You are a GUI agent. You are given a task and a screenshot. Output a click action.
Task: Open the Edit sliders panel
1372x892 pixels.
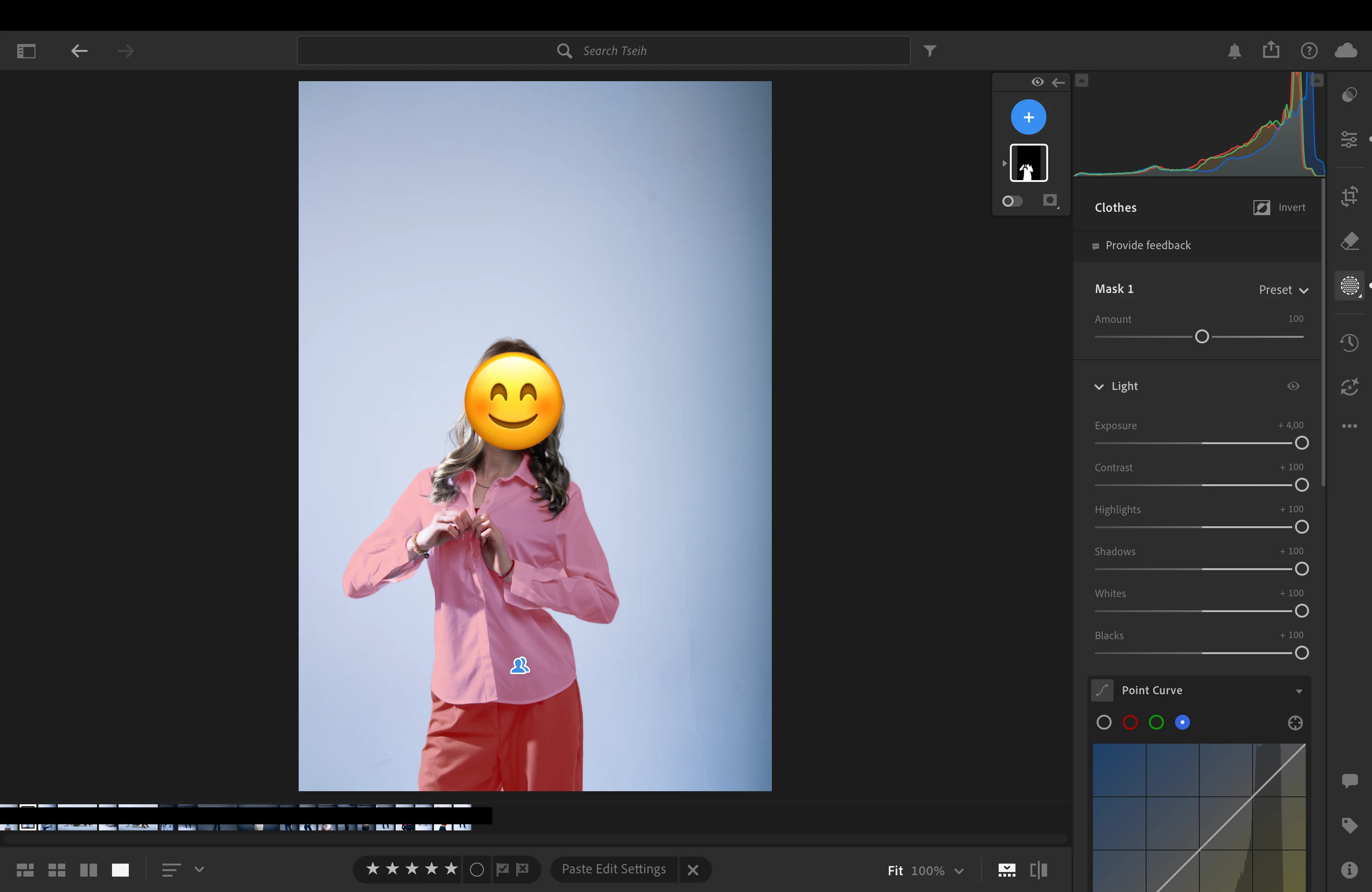1349,139
